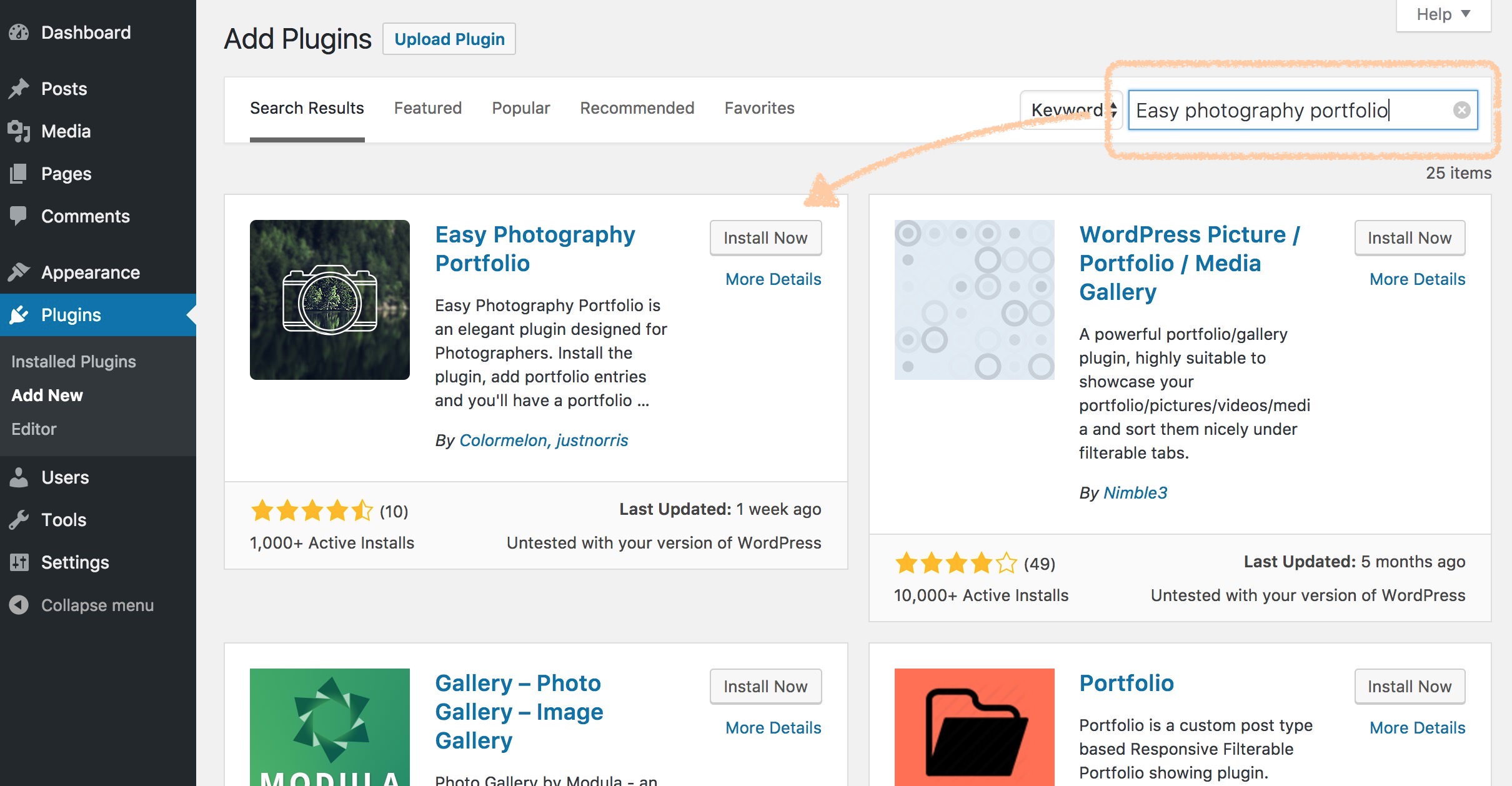Switch to the Favorites tab
The width and height of the screenshot is (1512, 786).
point(760,108)
